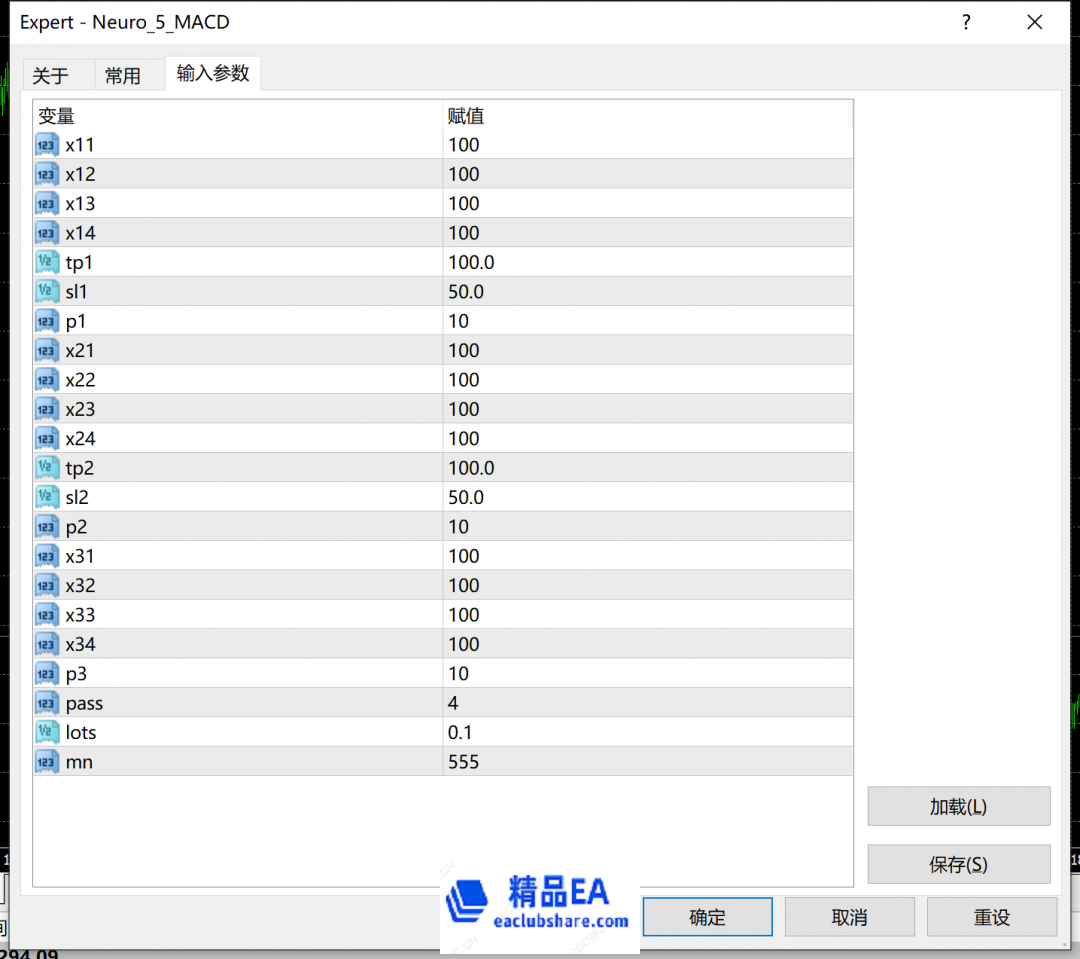Image resolution: width=1080 pixels, height=959 pixels.
Task: Click the double-type icon beside tp1
Action: tap(48, 263)
